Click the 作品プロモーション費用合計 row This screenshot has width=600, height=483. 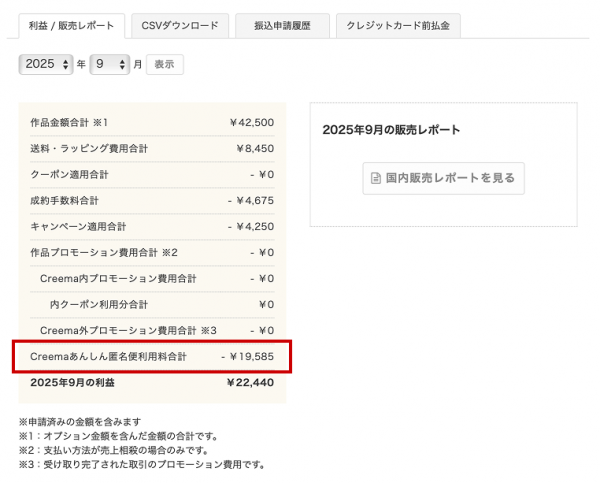point(152,252)
